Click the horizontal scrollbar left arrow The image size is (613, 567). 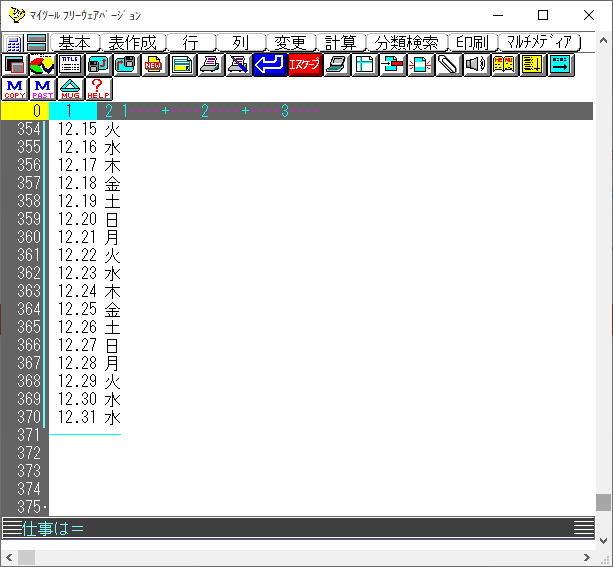pyautogui.click(x=9, y=558)
